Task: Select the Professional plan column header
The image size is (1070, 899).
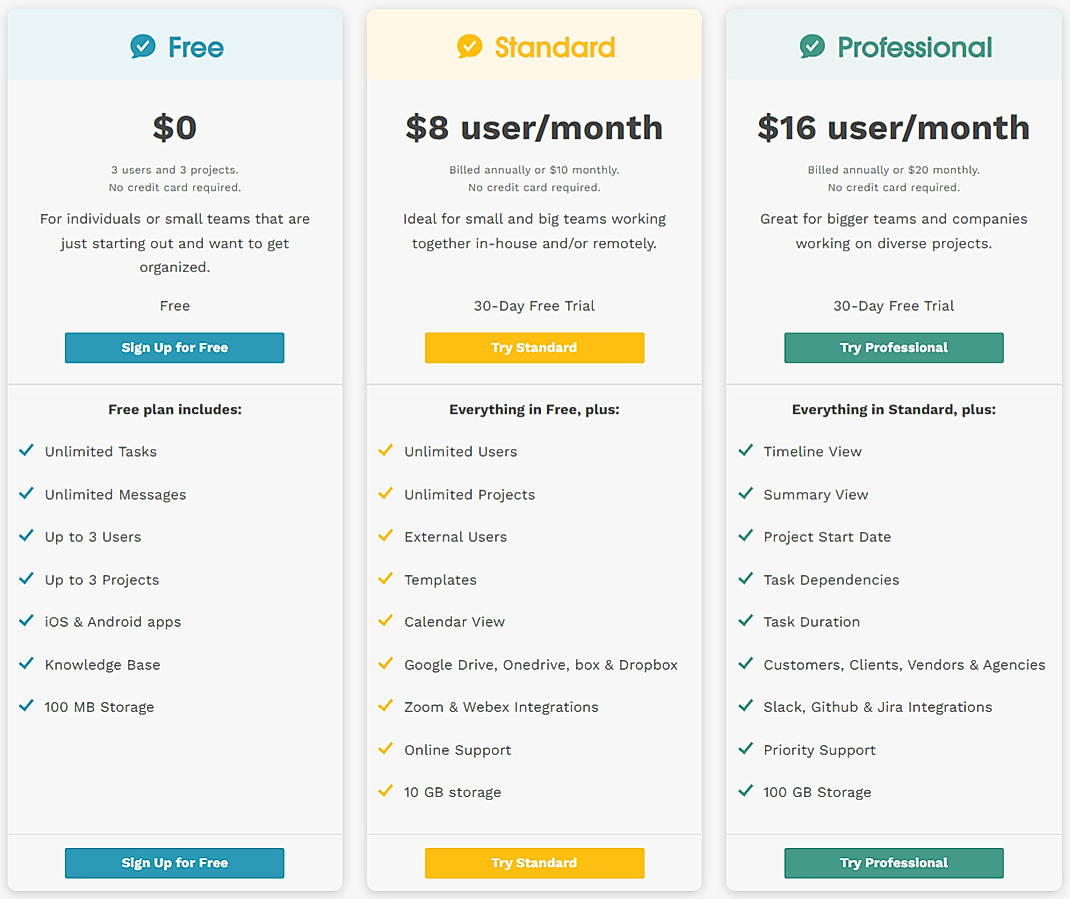Action: [893, 46]
